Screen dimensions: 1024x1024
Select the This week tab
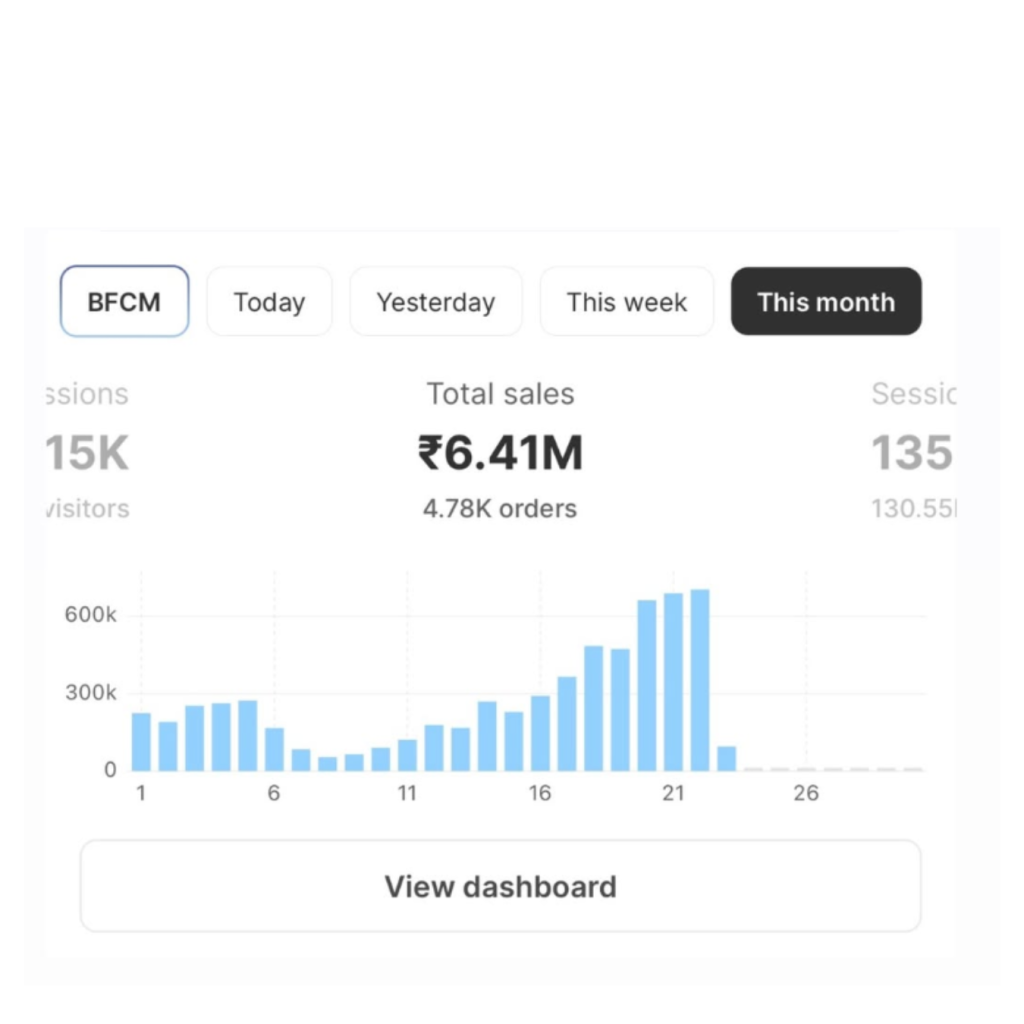627,302
